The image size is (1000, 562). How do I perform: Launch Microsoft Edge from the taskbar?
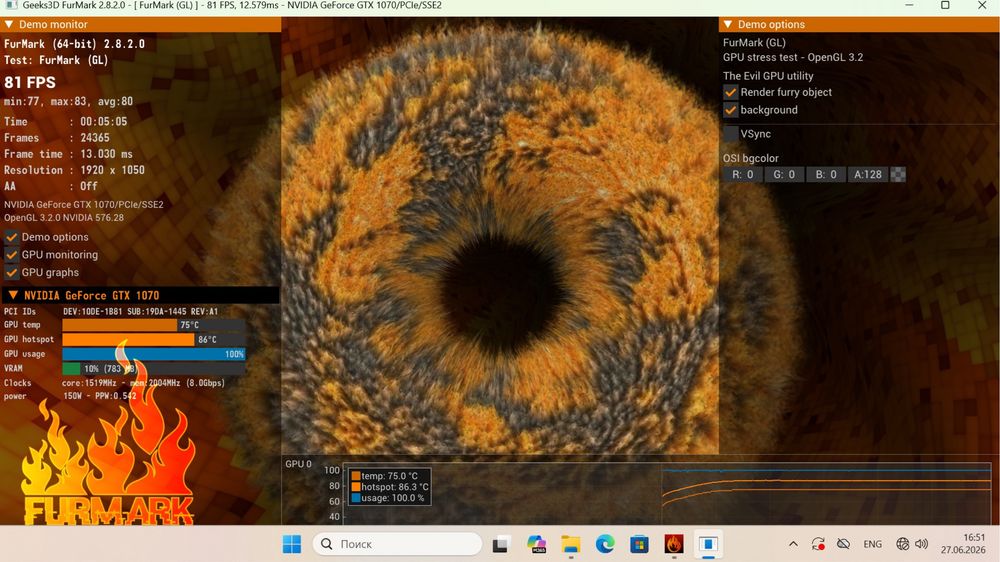(605, 544)
